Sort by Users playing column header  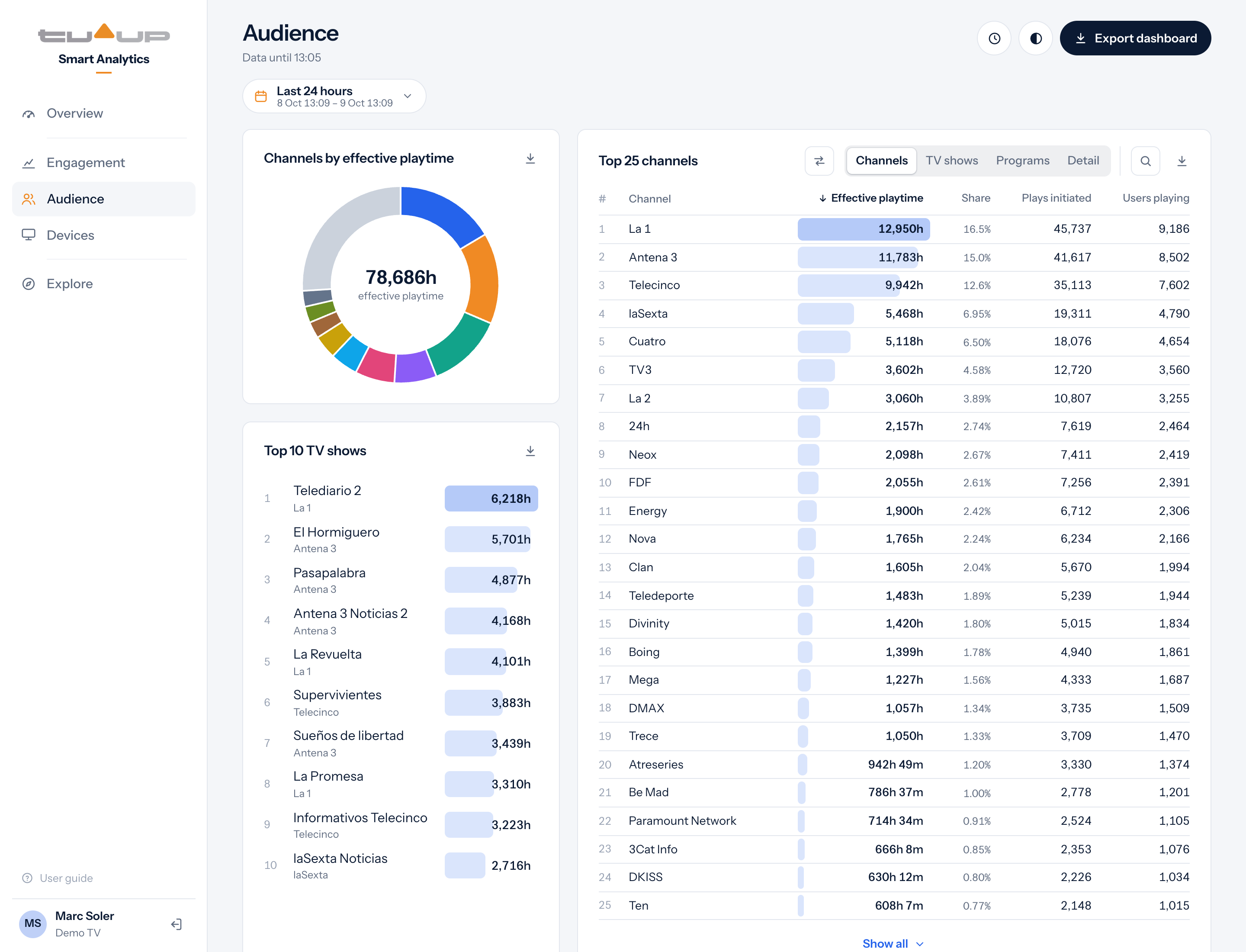tap(1155, 198)
